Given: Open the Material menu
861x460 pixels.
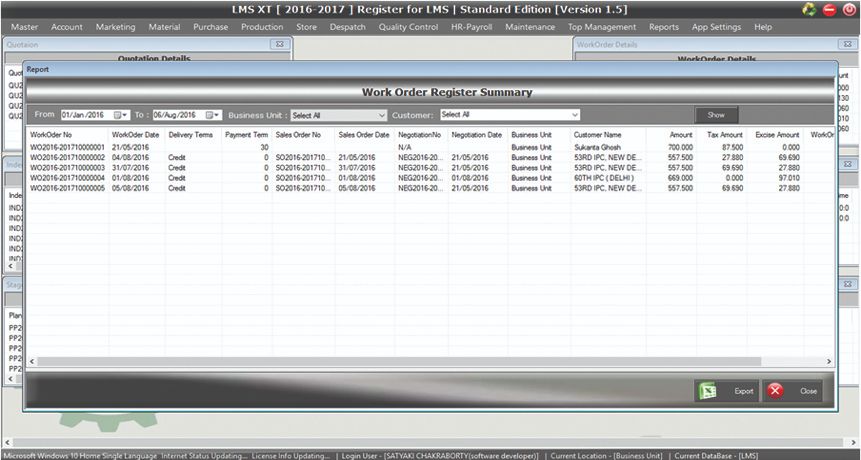Looking at the screenshot, I should pos(164,27).
